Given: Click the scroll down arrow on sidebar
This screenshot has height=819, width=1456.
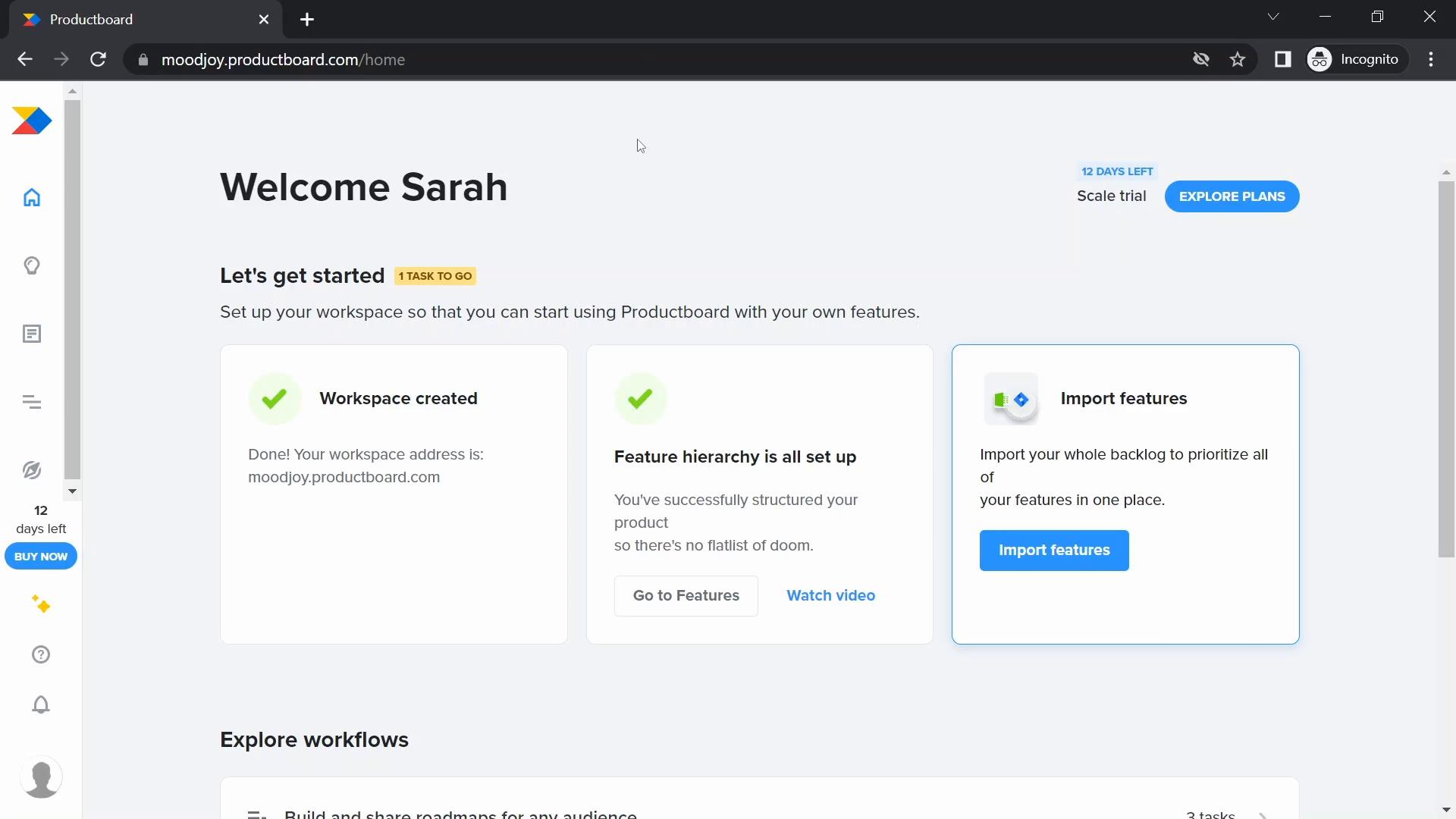Looking at the screenshot, I should 72,490.
